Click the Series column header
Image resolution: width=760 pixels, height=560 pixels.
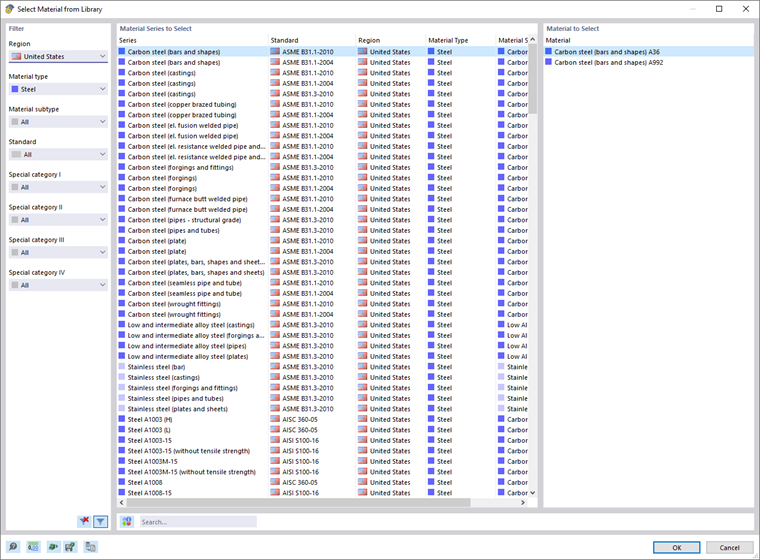[192, 40]
